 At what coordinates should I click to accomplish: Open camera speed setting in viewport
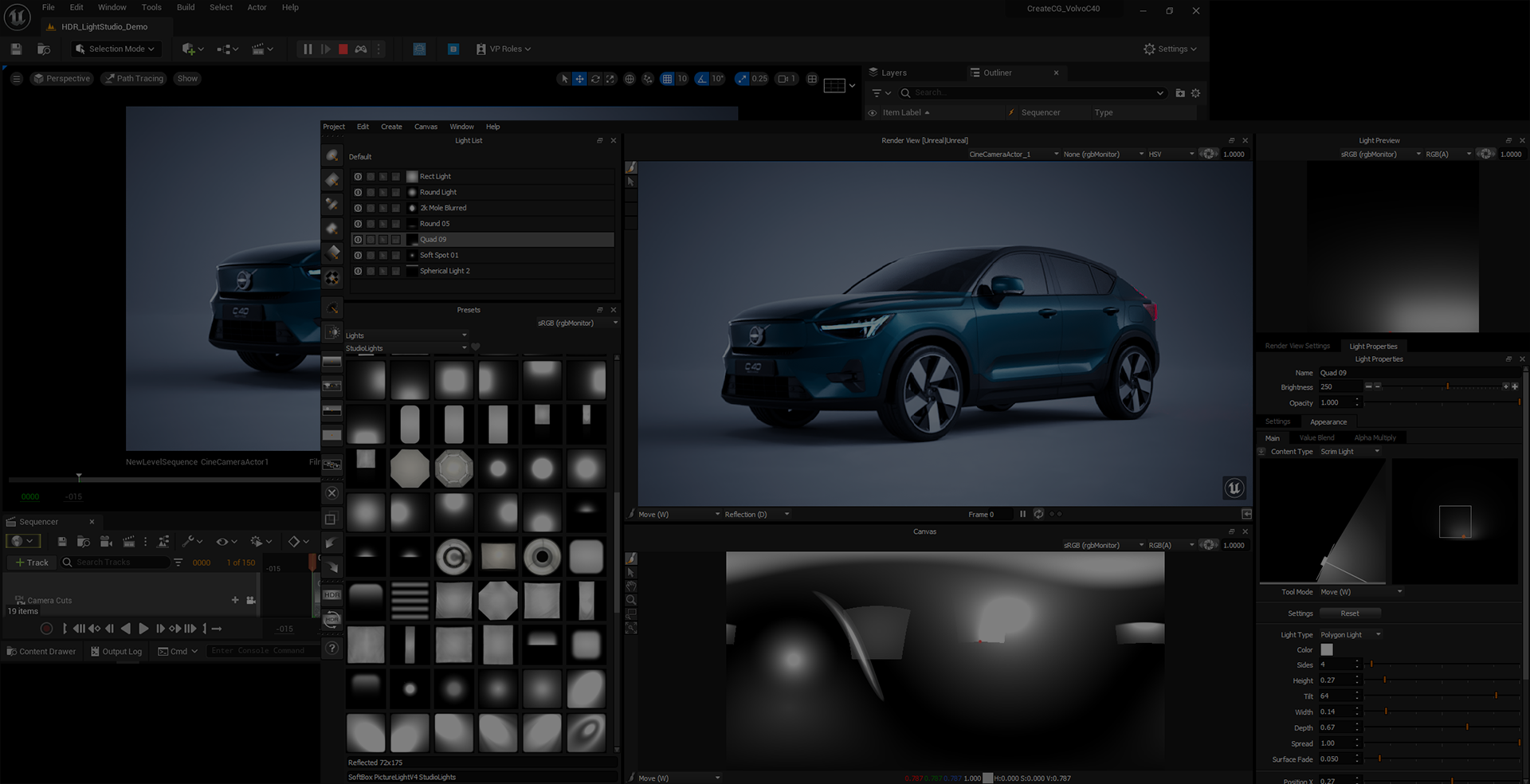787,79
